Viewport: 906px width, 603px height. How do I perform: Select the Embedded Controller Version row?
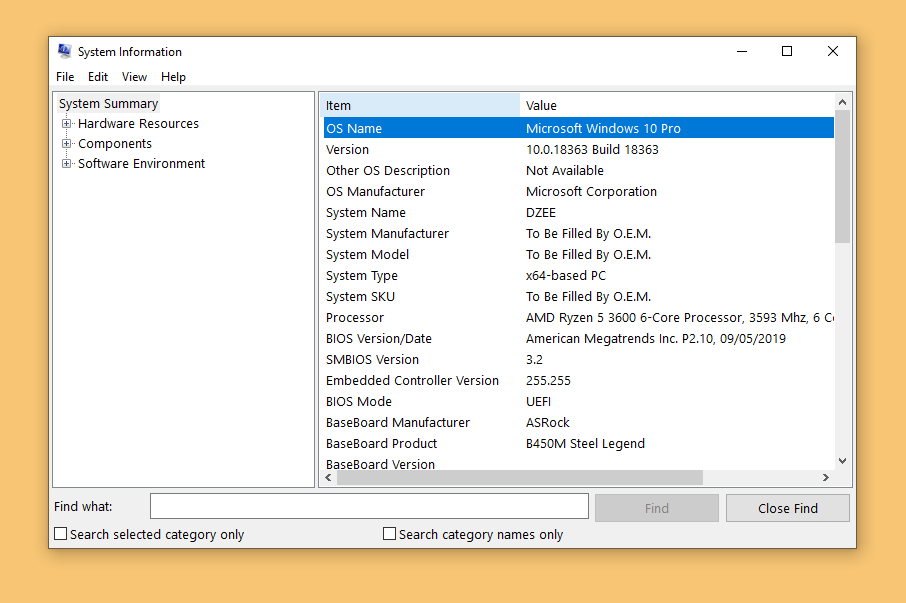coord(578,381)
